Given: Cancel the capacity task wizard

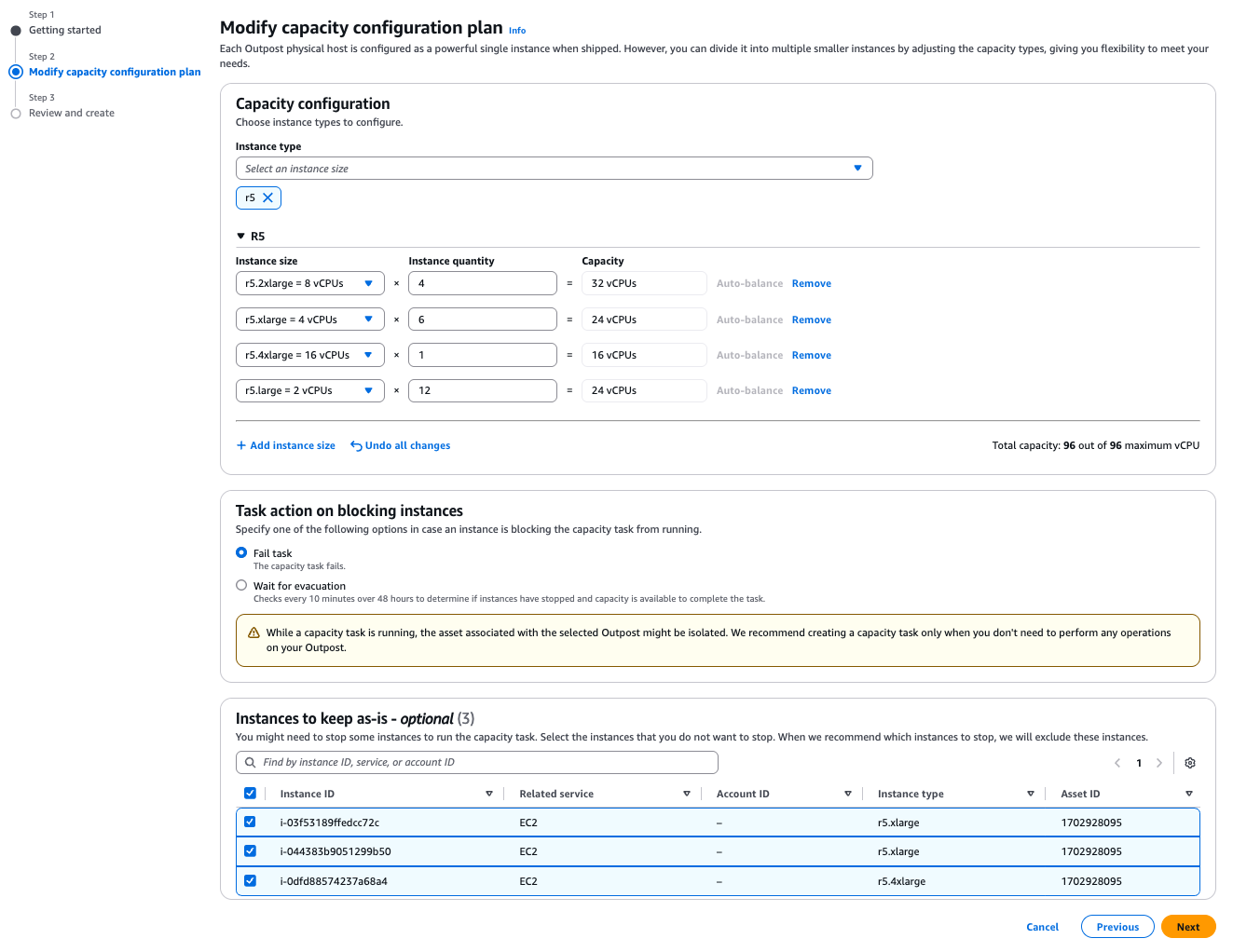Looking at the screenshot, I should (x=1042, y=927).
